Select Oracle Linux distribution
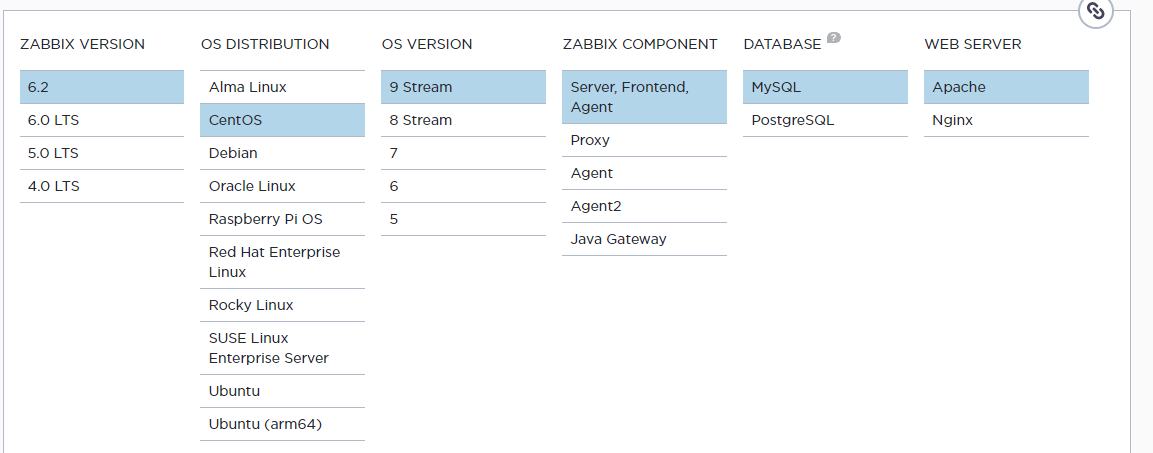 (x=282, y=186)
